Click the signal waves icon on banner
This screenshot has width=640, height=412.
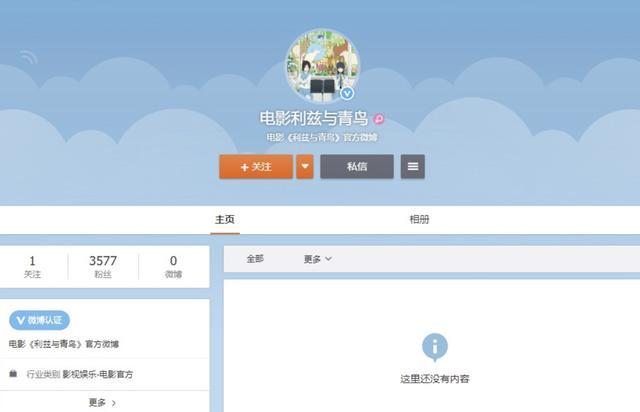pyautogui.click(x=29, y=57)
